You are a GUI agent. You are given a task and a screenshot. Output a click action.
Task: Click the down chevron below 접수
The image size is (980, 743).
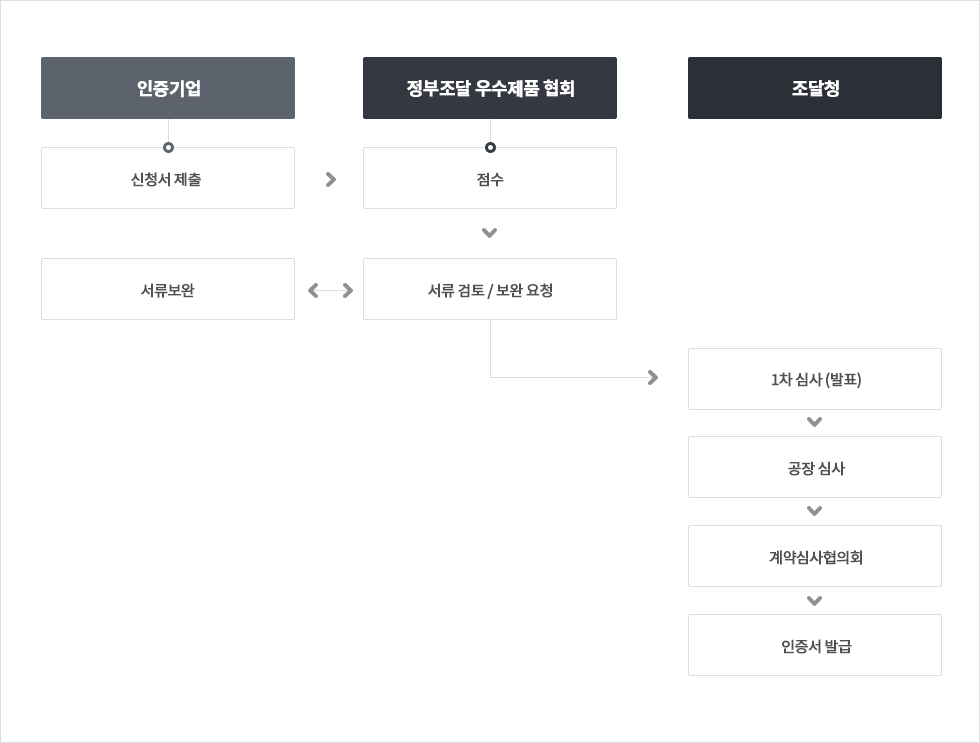(x=489, y=233)
